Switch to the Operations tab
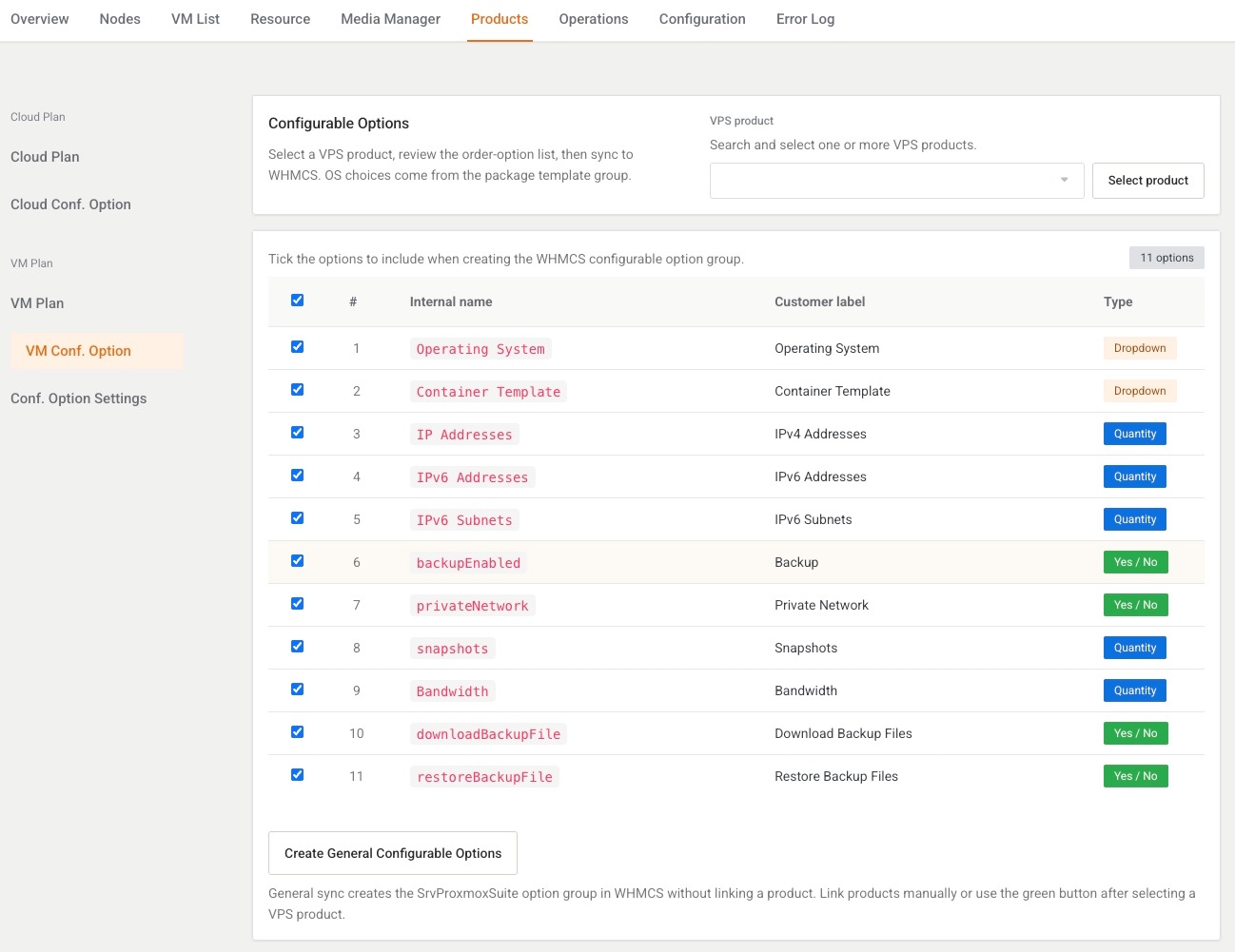 pyautogui.click(x=594, y=19)
